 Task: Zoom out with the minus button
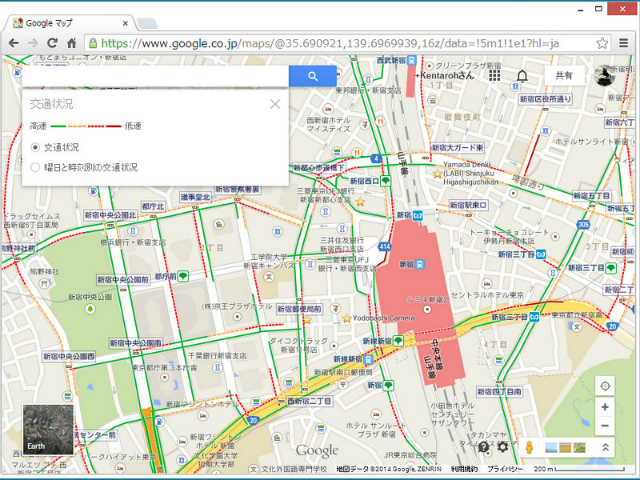(605, 426)
